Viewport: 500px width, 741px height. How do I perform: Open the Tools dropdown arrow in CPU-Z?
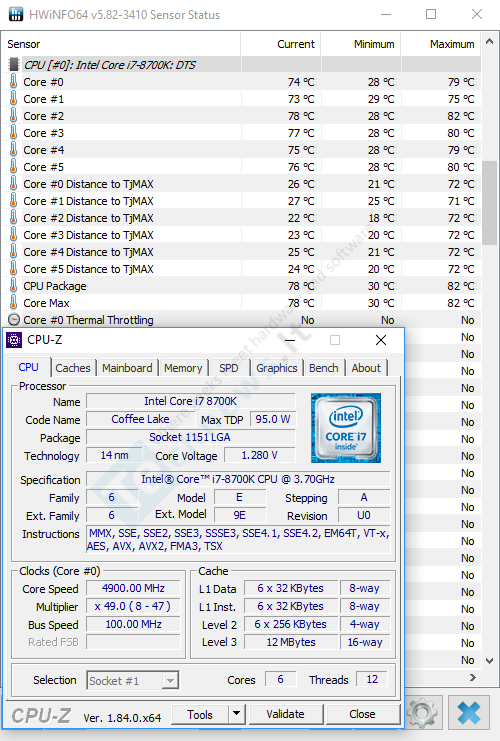coord(237,714)
